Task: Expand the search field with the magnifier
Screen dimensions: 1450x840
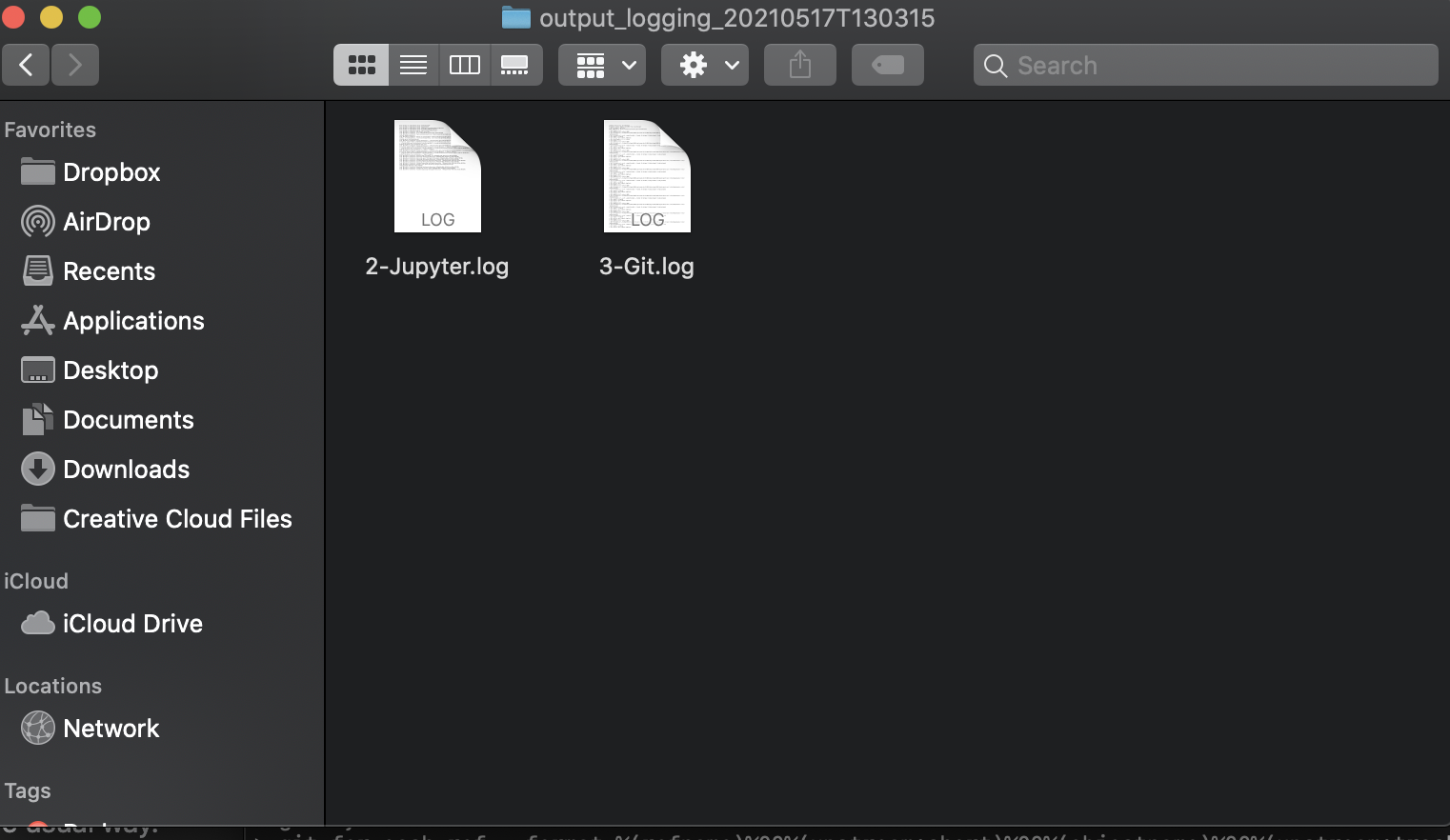Action: tap(995, 66)
